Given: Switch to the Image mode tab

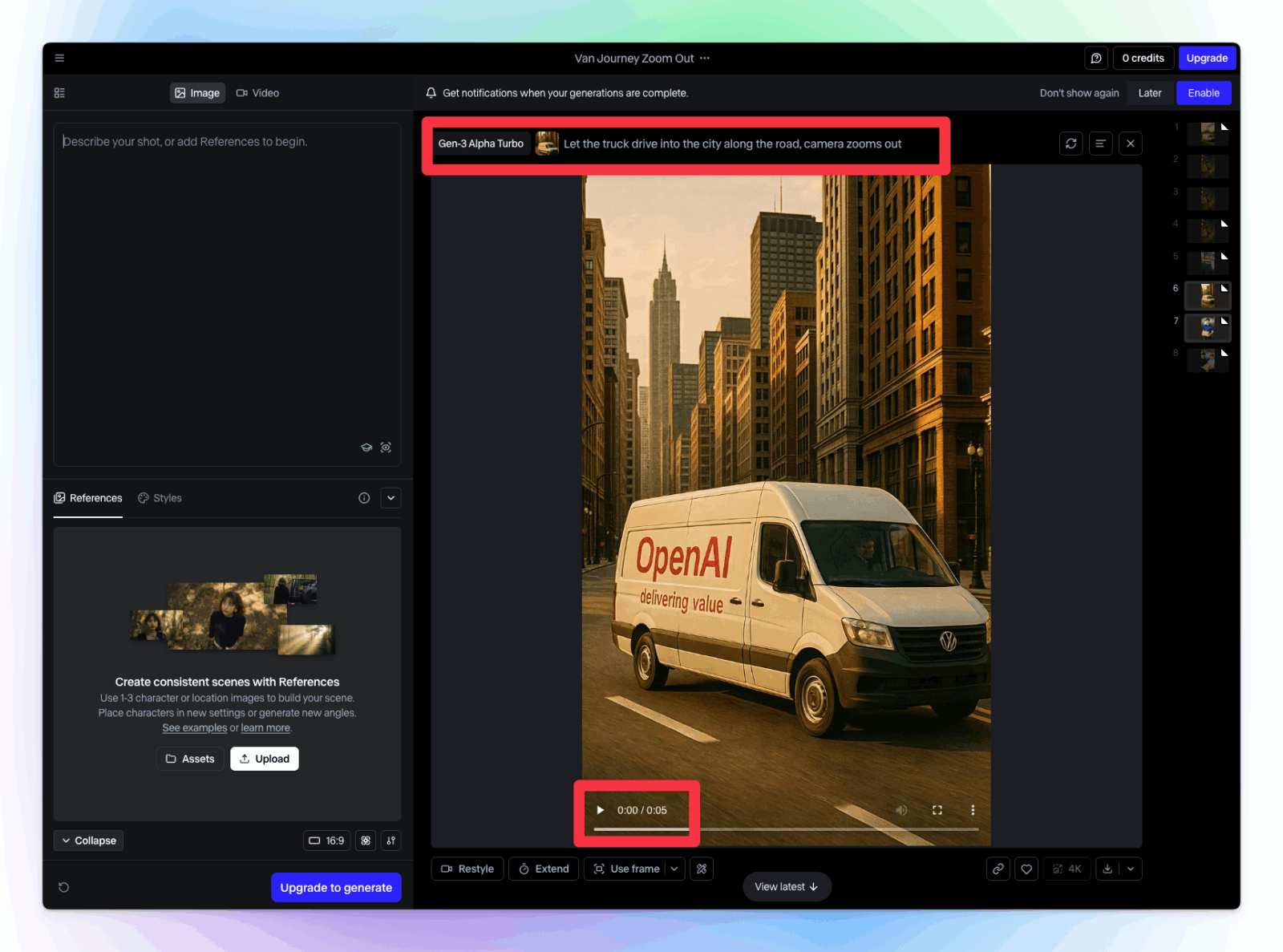Looking at the screenshot, I should pyautogui.click(x=197, y=93).
